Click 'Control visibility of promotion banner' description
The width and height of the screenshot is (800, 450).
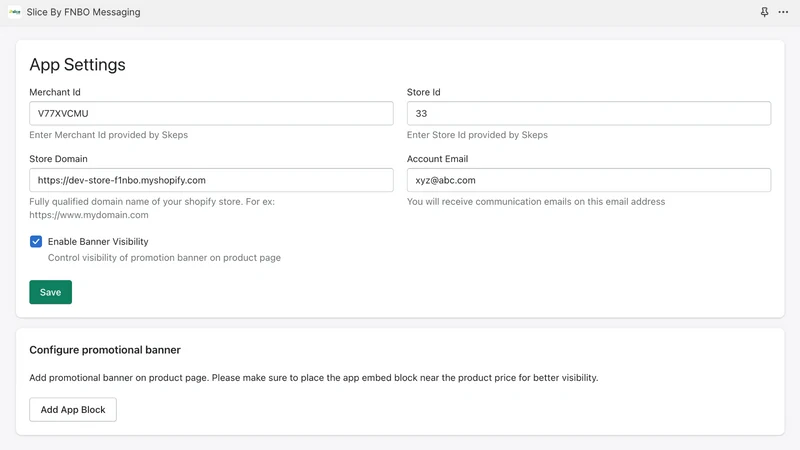(164, 258)
